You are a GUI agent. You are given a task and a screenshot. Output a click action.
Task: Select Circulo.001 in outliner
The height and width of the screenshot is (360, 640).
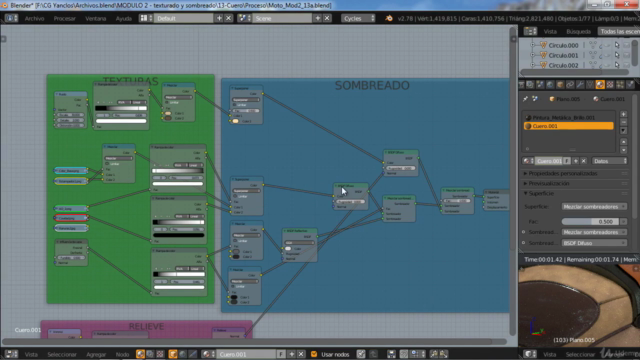(x=563, y=55)
